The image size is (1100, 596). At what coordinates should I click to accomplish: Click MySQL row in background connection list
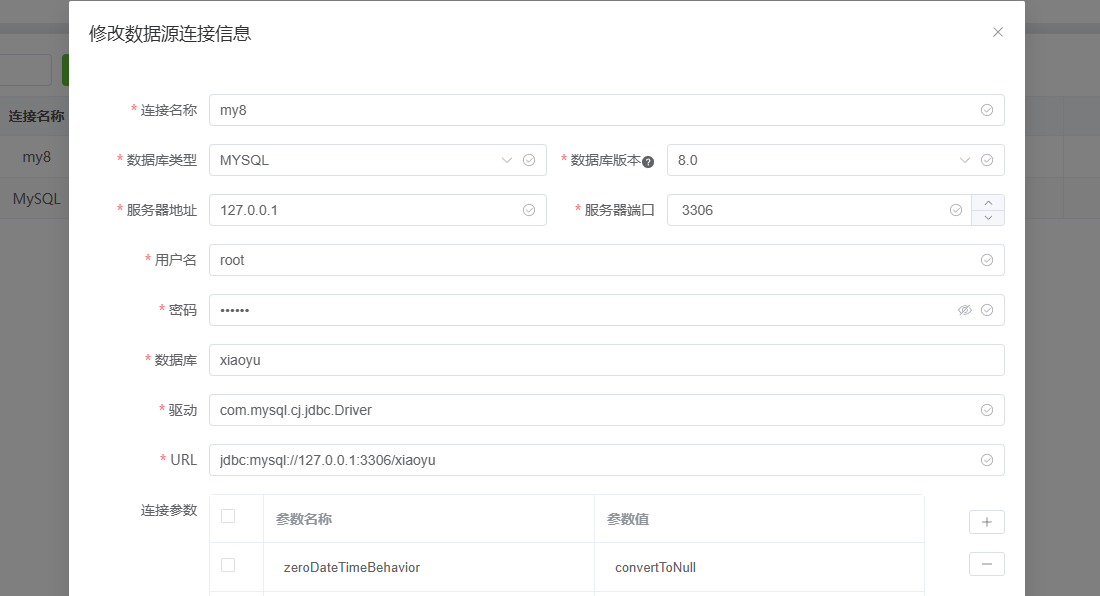click(x=36, y=198)
